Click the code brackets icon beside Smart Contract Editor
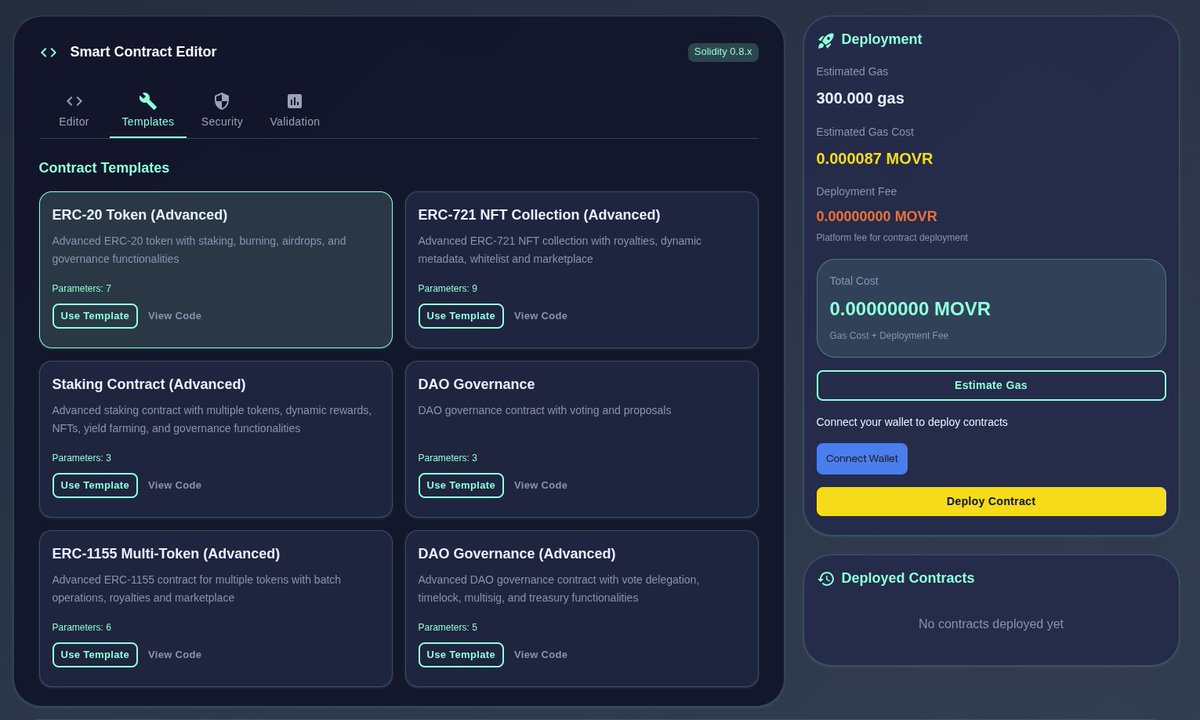 click(x=48, y=52)
